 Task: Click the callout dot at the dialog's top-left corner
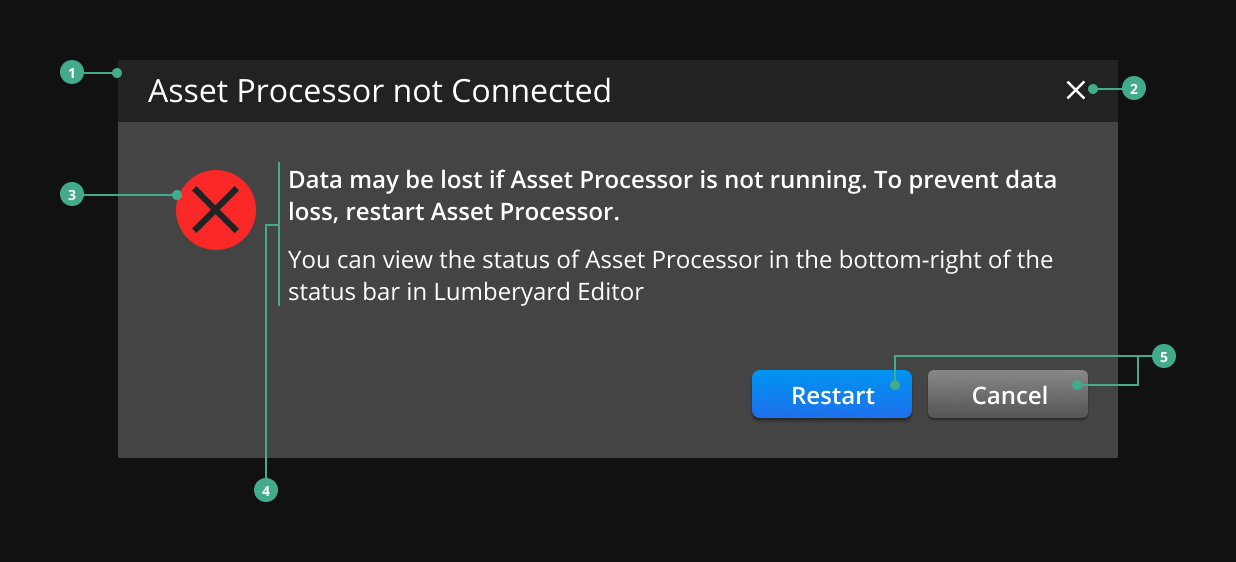coord(117,73)
